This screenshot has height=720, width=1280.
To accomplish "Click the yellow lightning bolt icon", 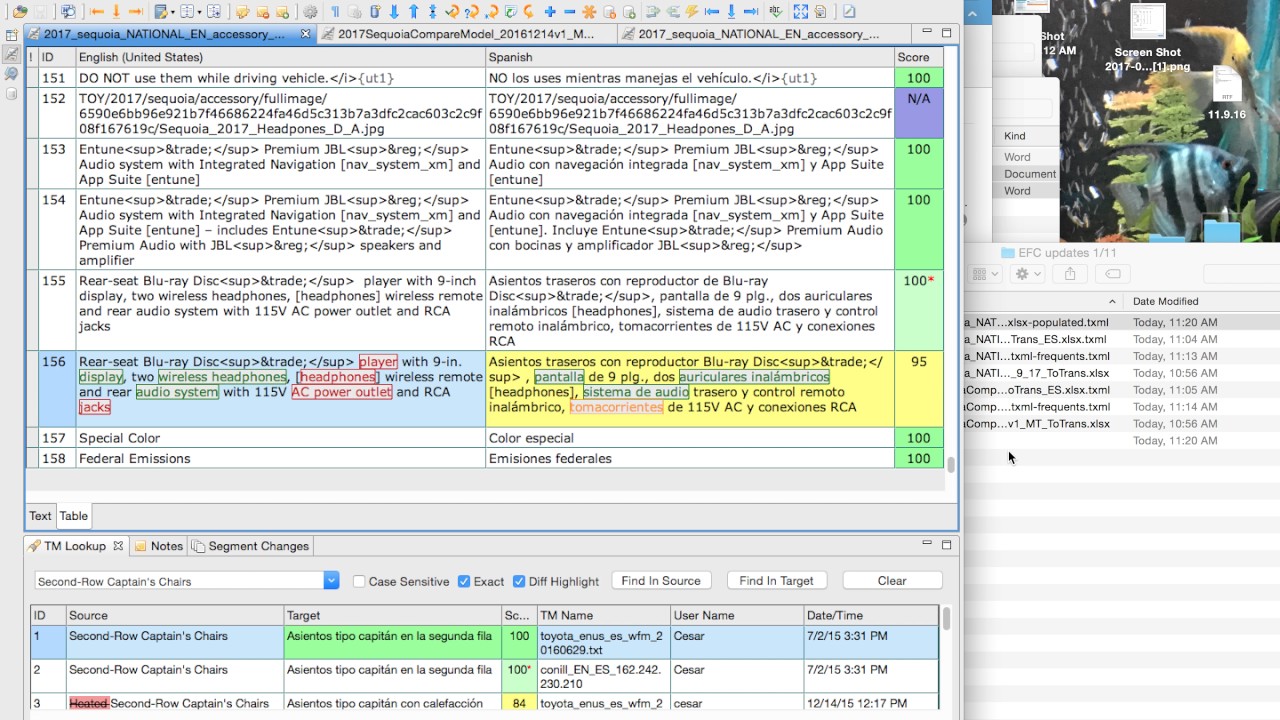I will pos(692,12).
